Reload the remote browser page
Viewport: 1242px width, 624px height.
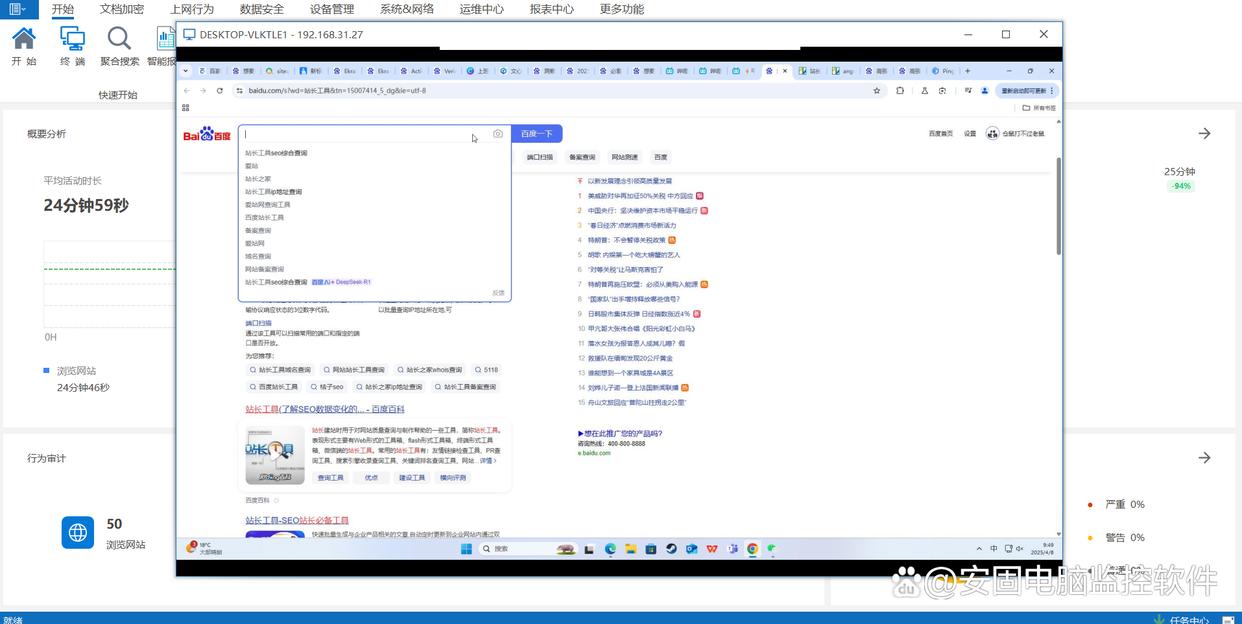pyautogui.click(x=220, y=90)
